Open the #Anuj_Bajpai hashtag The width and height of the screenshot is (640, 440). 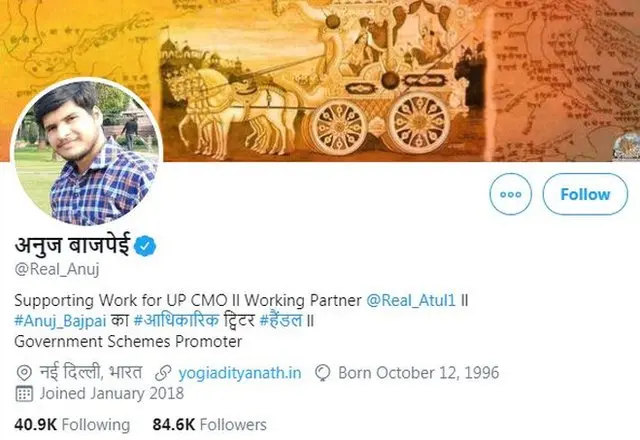point(60,319)
